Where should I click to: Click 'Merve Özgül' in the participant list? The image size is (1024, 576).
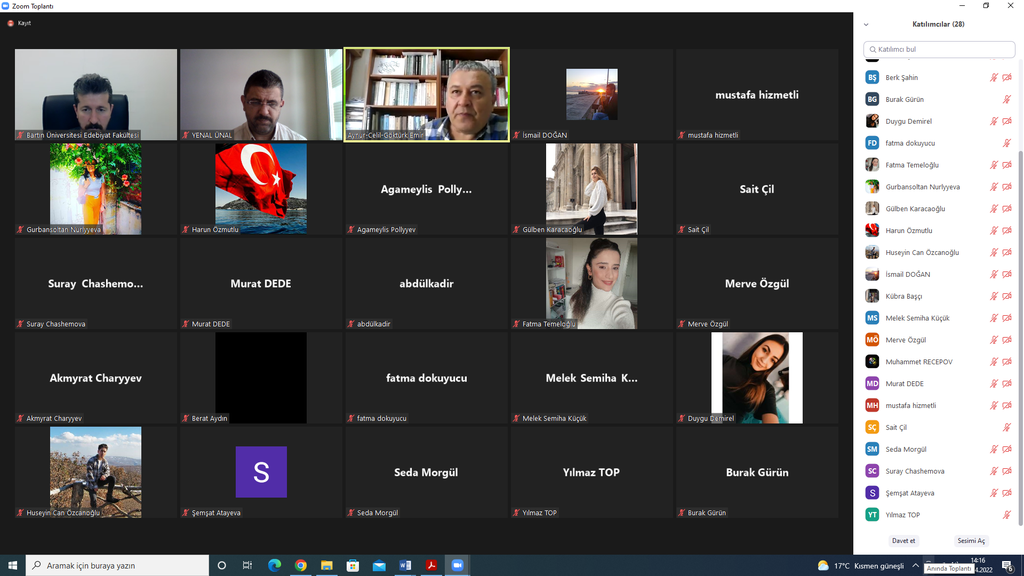coord(906,340)
